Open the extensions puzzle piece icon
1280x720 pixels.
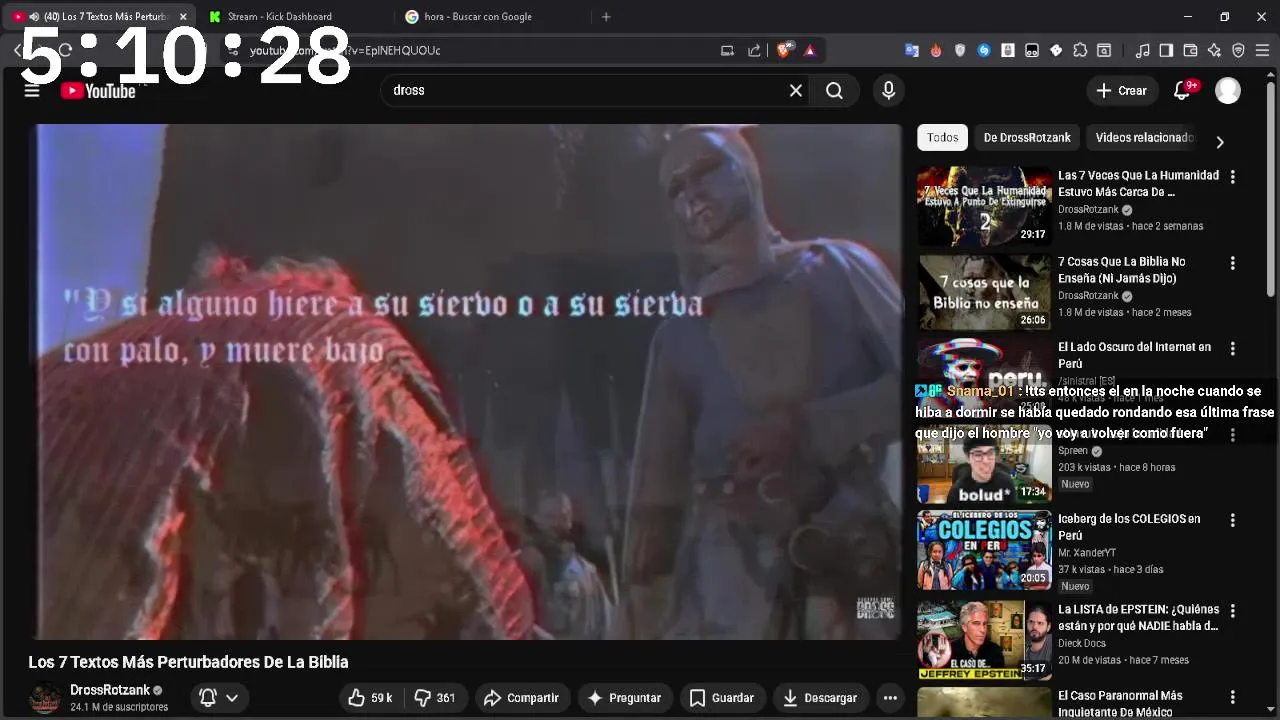point(1080,50)
